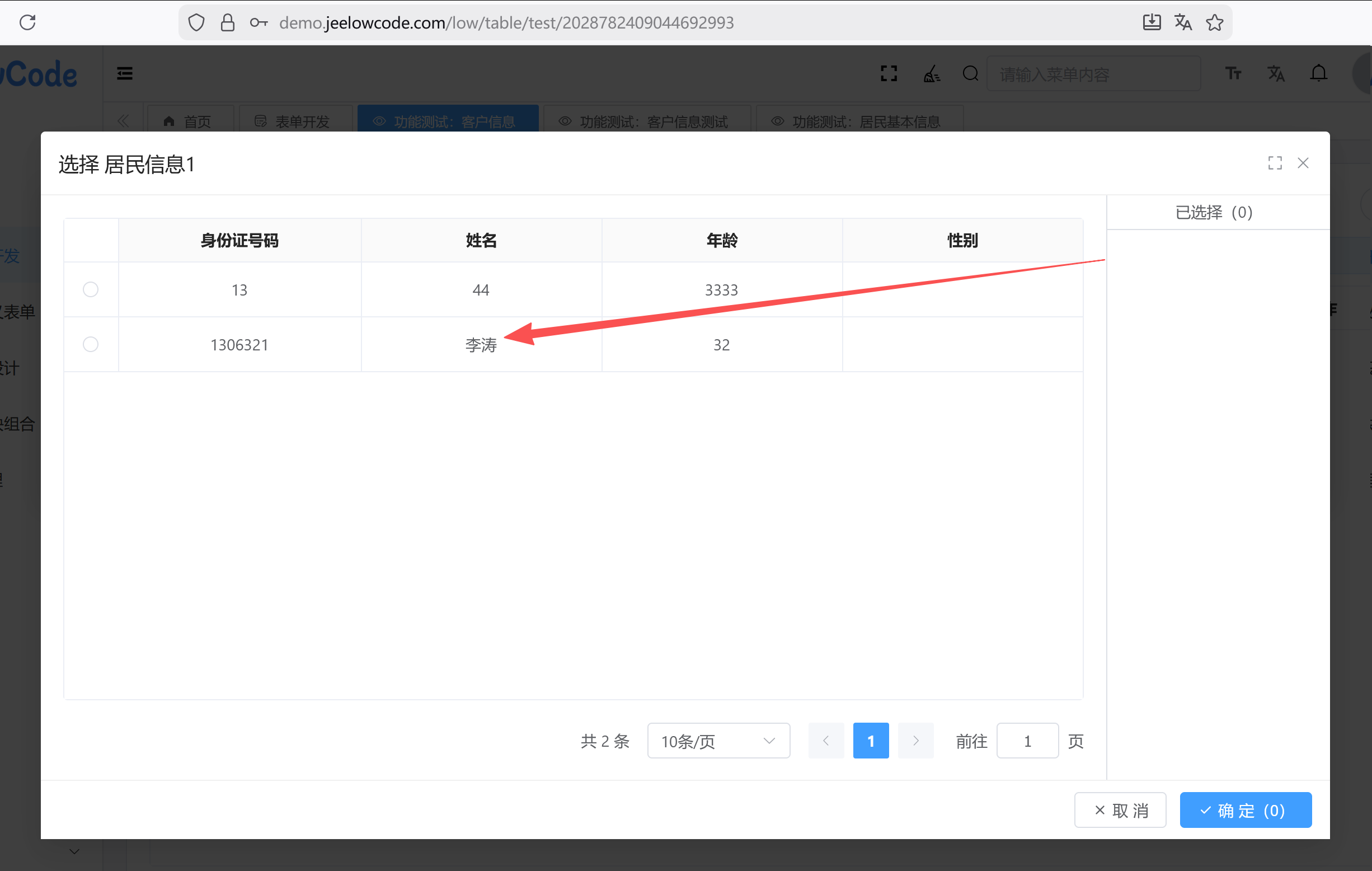
Task: Click the 前往 page number input field
Action: pos(1027,741)
